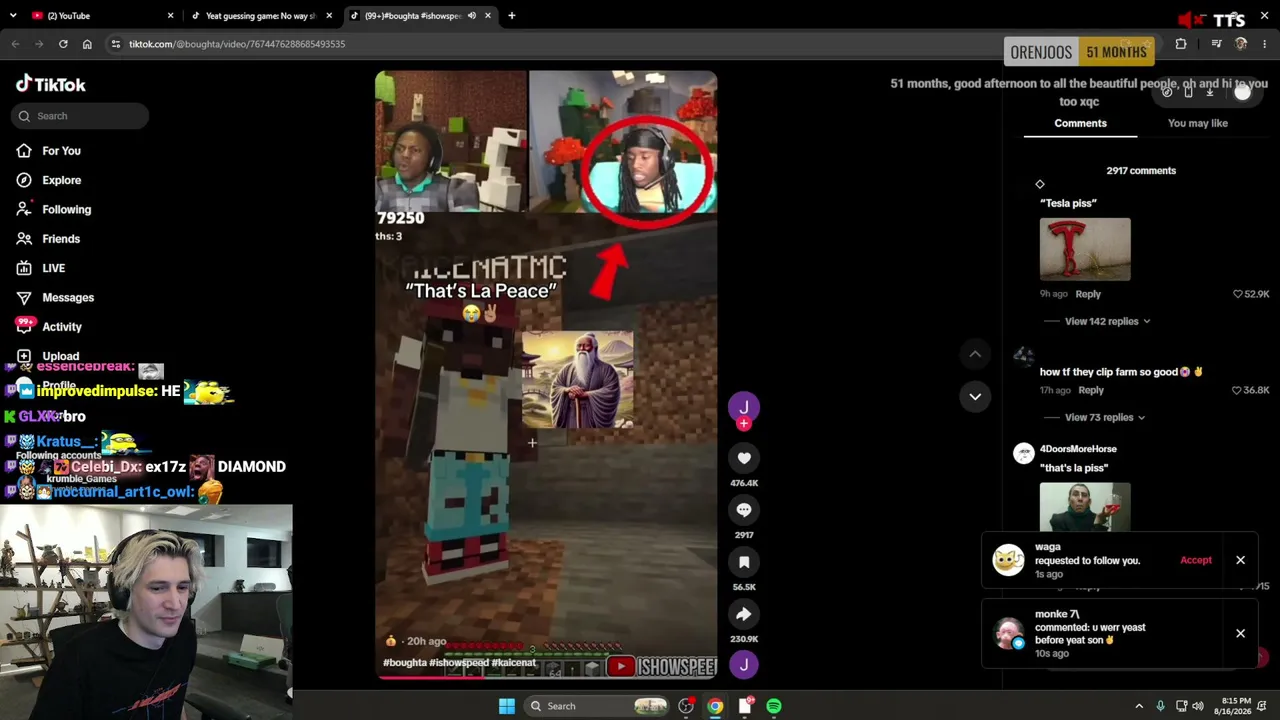Accept waga's follow request

coord(1196,560)
